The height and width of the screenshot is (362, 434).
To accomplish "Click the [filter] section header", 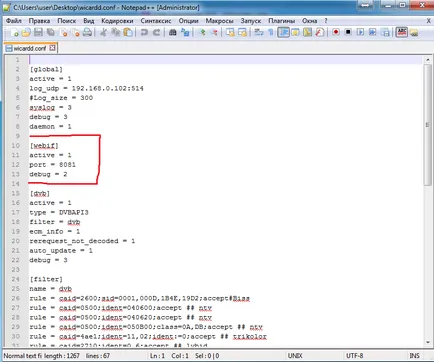I will coord(46,279).
